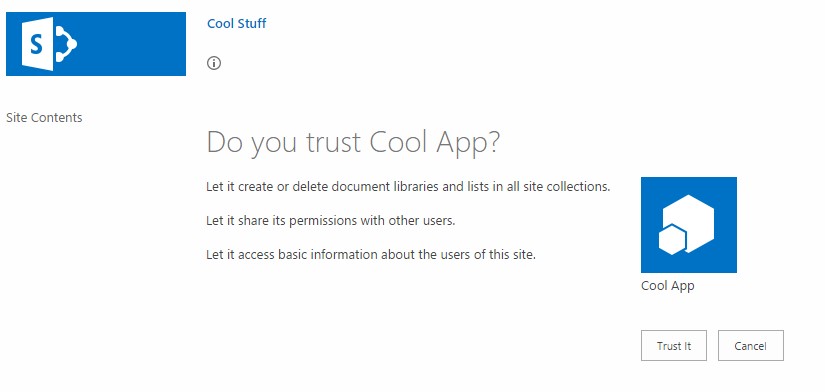Screen dimensions: 825x392
Task: Select the Cool App blue tile icon
Action: tap(689, 225)
